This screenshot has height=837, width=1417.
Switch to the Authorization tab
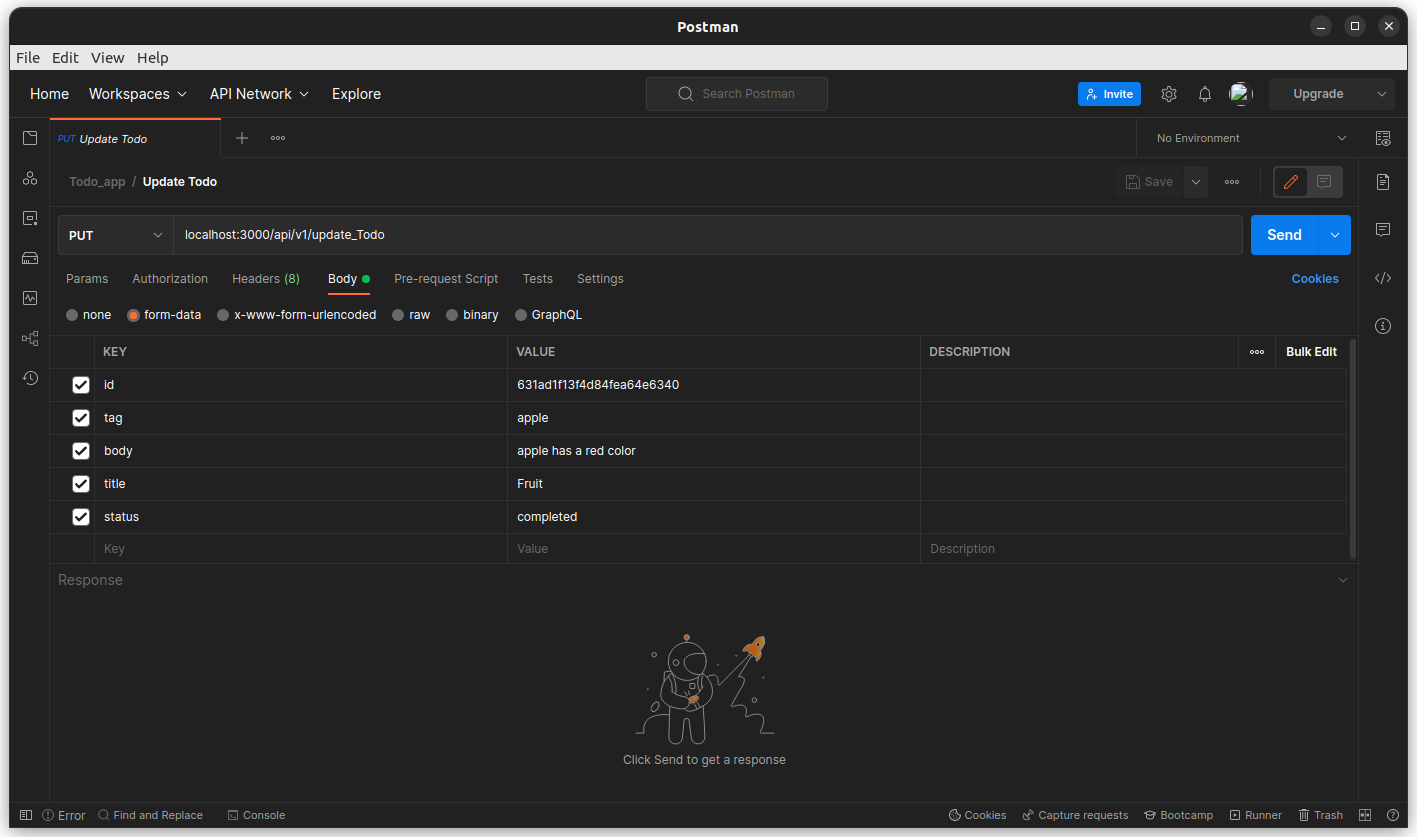coord(170,279)
